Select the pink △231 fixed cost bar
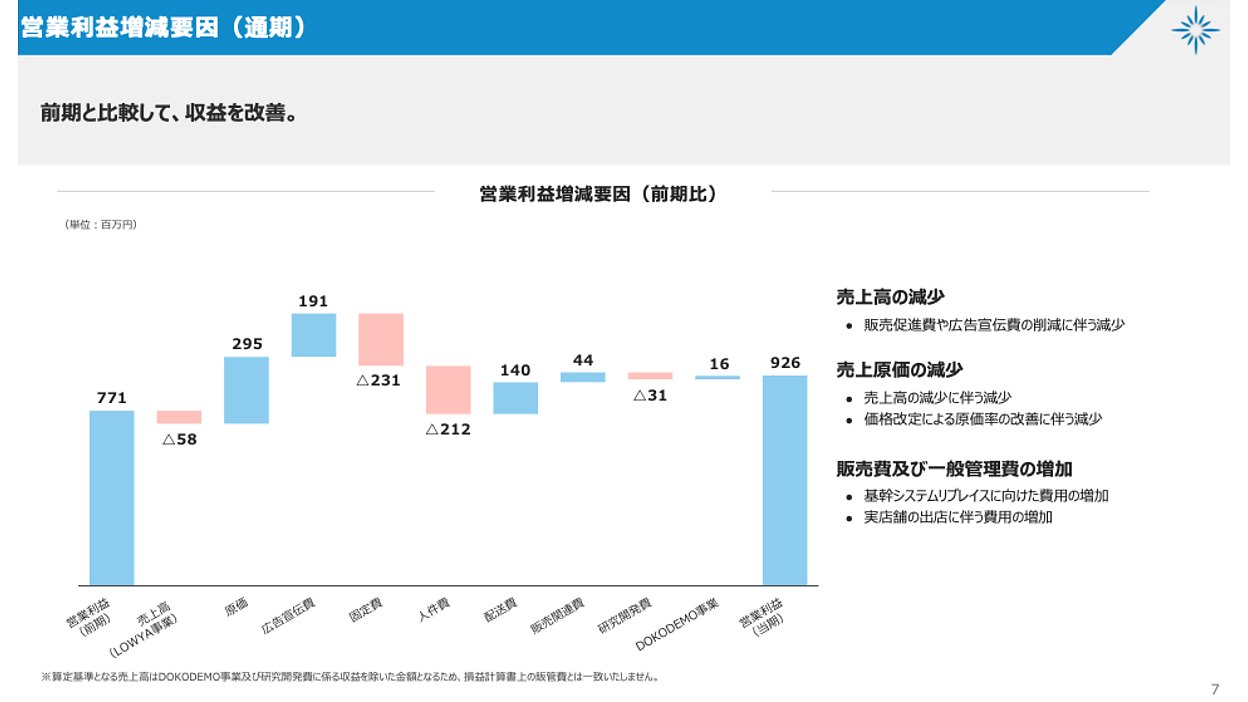This screenshot has height=702, width=1248. (381, 340)
